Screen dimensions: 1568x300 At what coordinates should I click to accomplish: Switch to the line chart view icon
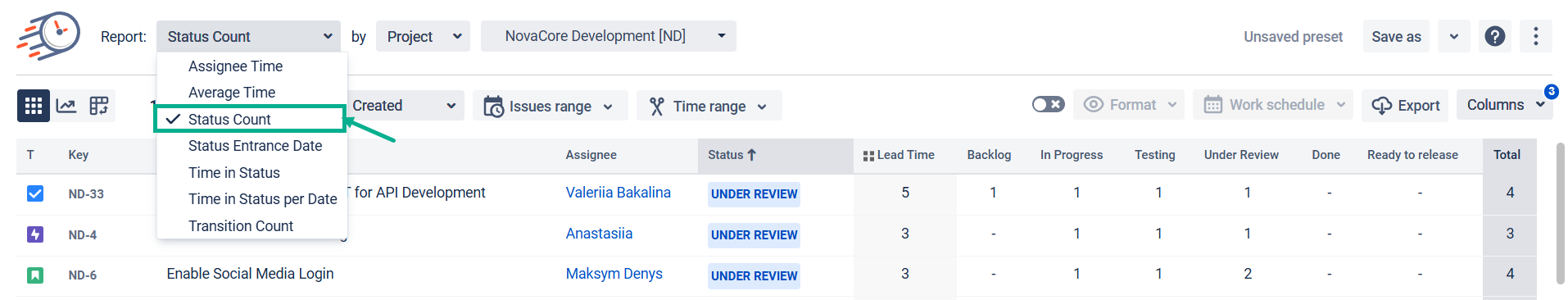click(66, 106)
